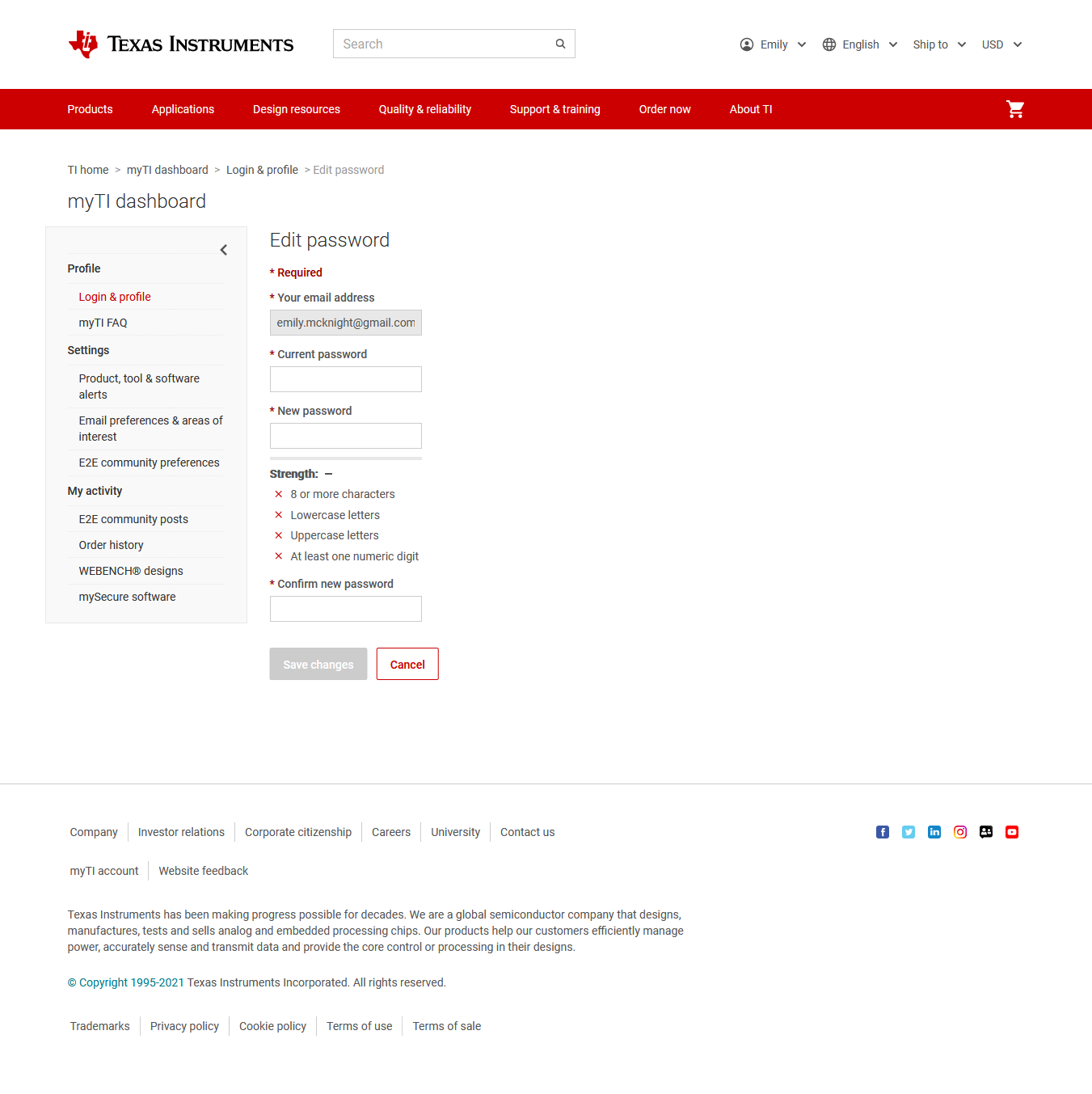Collapse the sidebar with the chevron arrow
Image resolution: width=1092 pixels, height=1094 pixels.
pyautogui.click(x=224, y=250)
